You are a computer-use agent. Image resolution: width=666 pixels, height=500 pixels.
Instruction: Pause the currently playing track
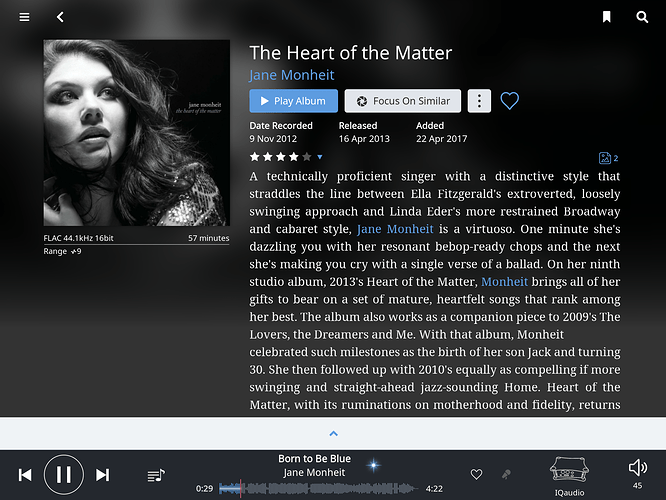[x=64, y=475]
